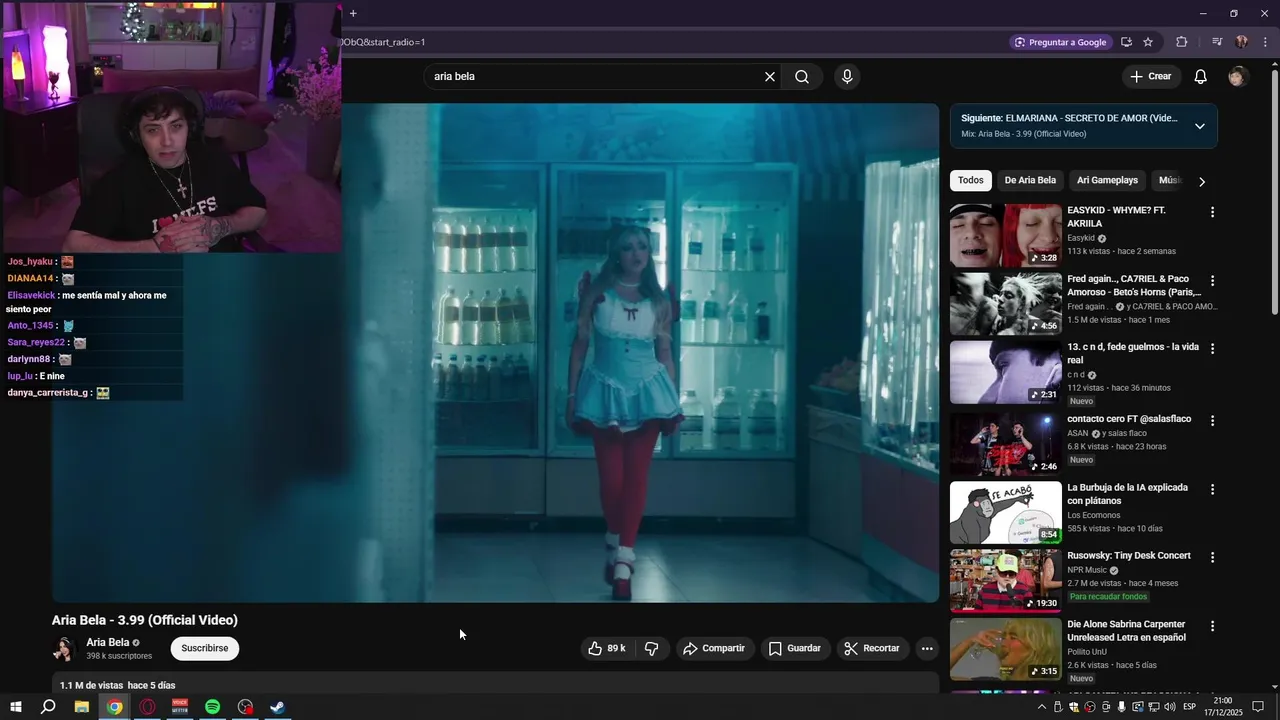Open Fred again Beto's Horns video title

(x=1134, y=286)
